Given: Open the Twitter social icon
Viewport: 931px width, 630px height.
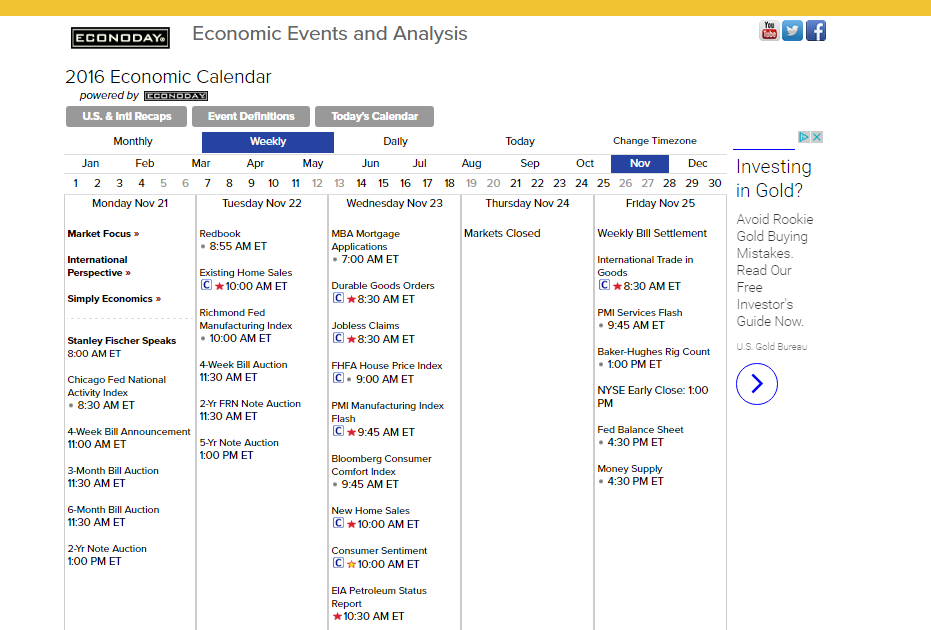Looking at the screenshot, I should [793, 30].
